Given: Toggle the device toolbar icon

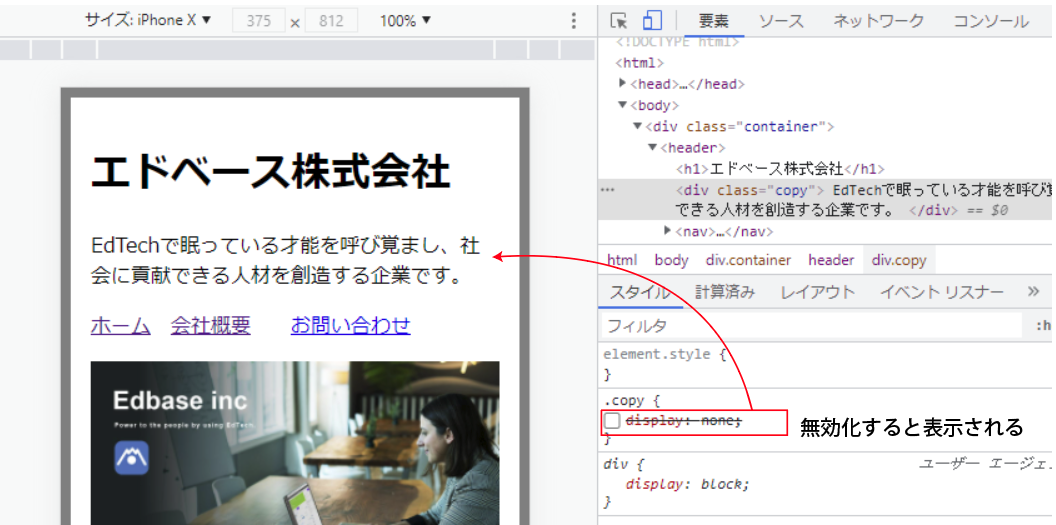Looking at the screenshot, I should click(651, 21).
